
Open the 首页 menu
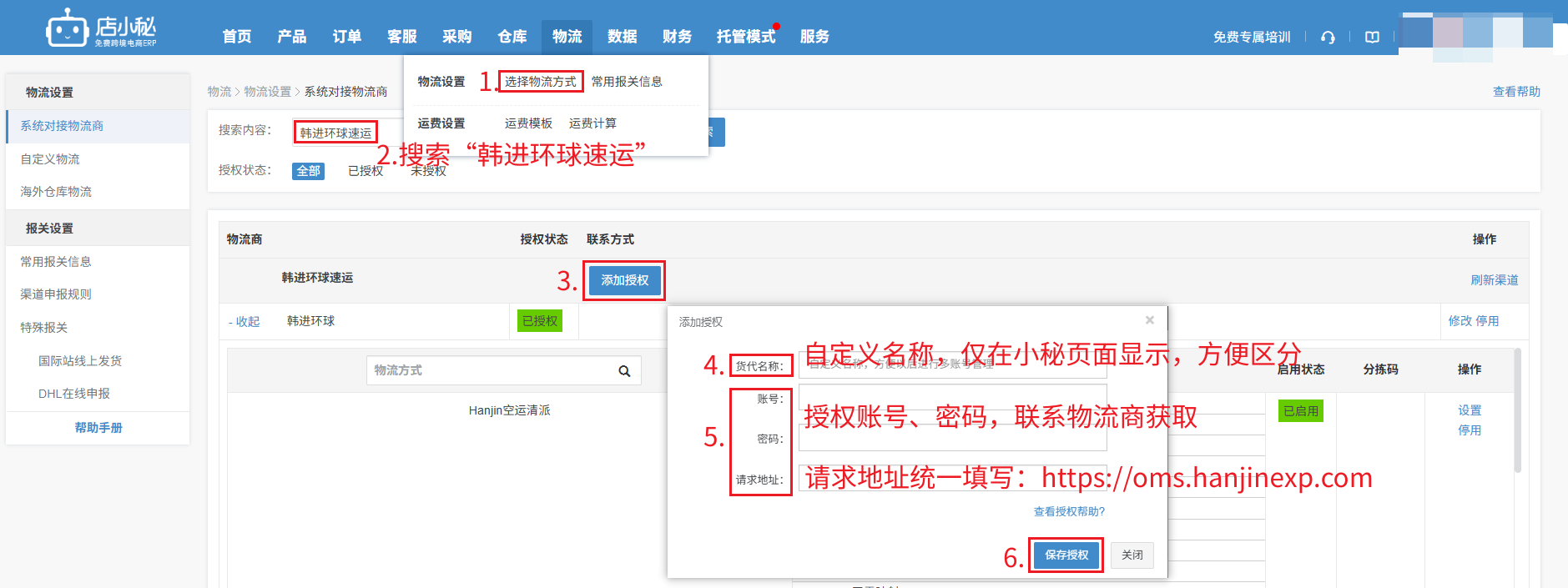[x=237, y=37]
